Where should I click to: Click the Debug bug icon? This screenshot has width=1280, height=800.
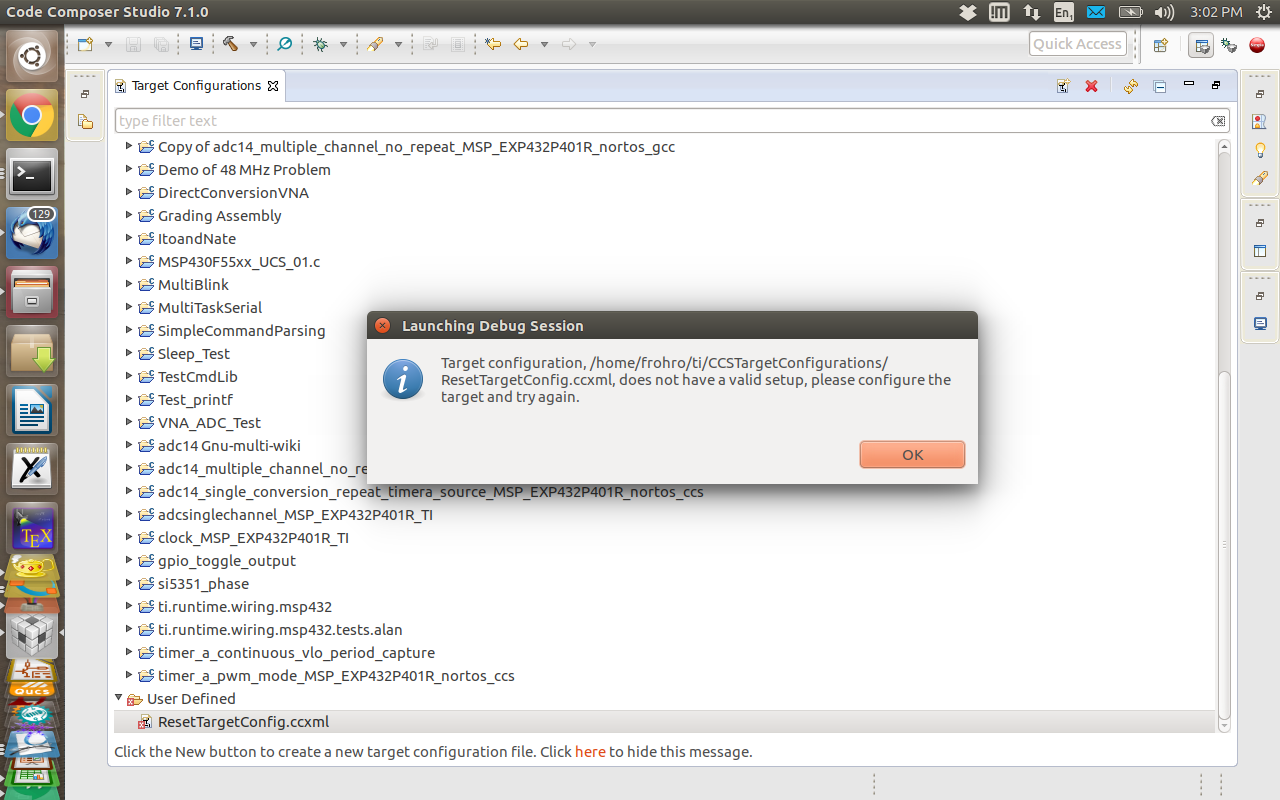(x=321, y=44)
